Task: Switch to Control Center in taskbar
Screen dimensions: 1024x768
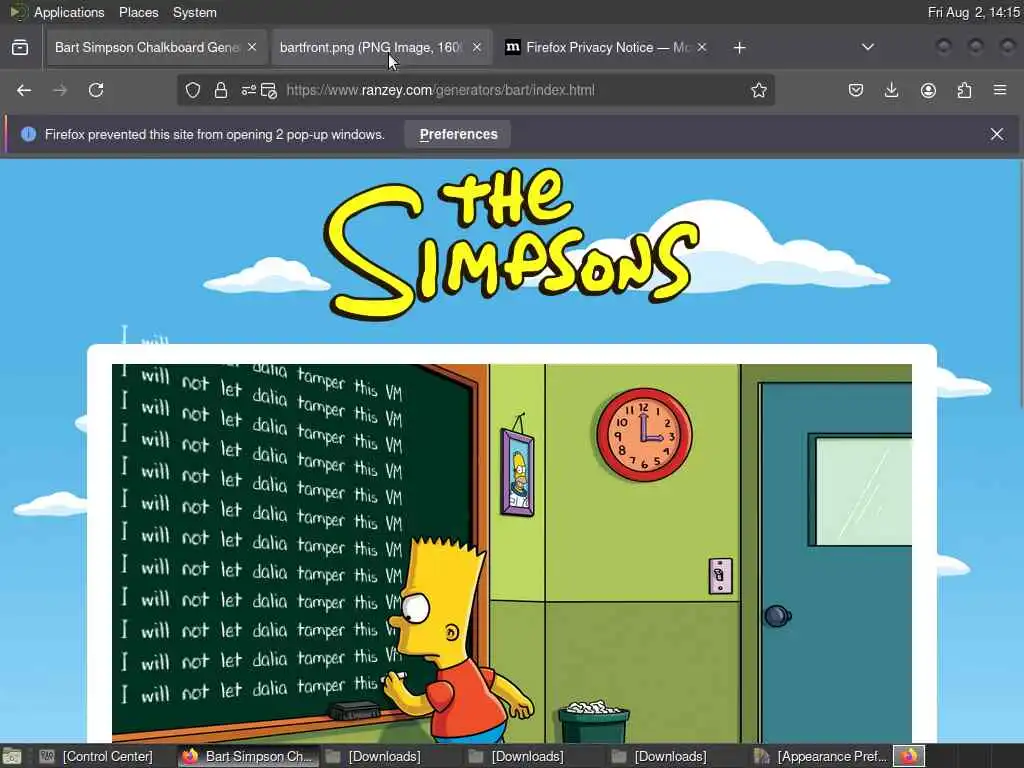Action: coord(96,756)
